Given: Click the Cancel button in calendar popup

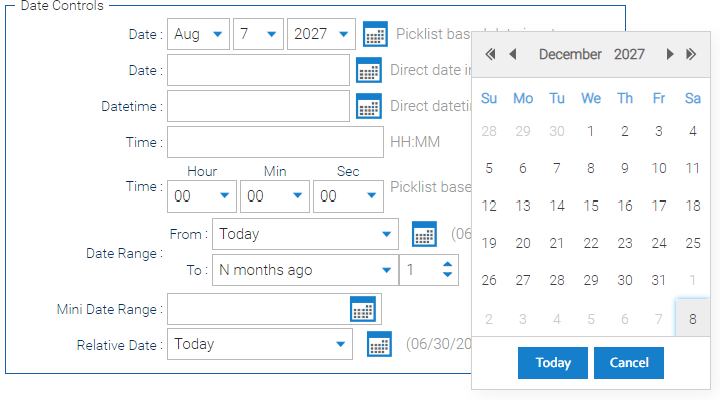Looking at the screenshot, I should pyautogui.click(x=629, y=363).
